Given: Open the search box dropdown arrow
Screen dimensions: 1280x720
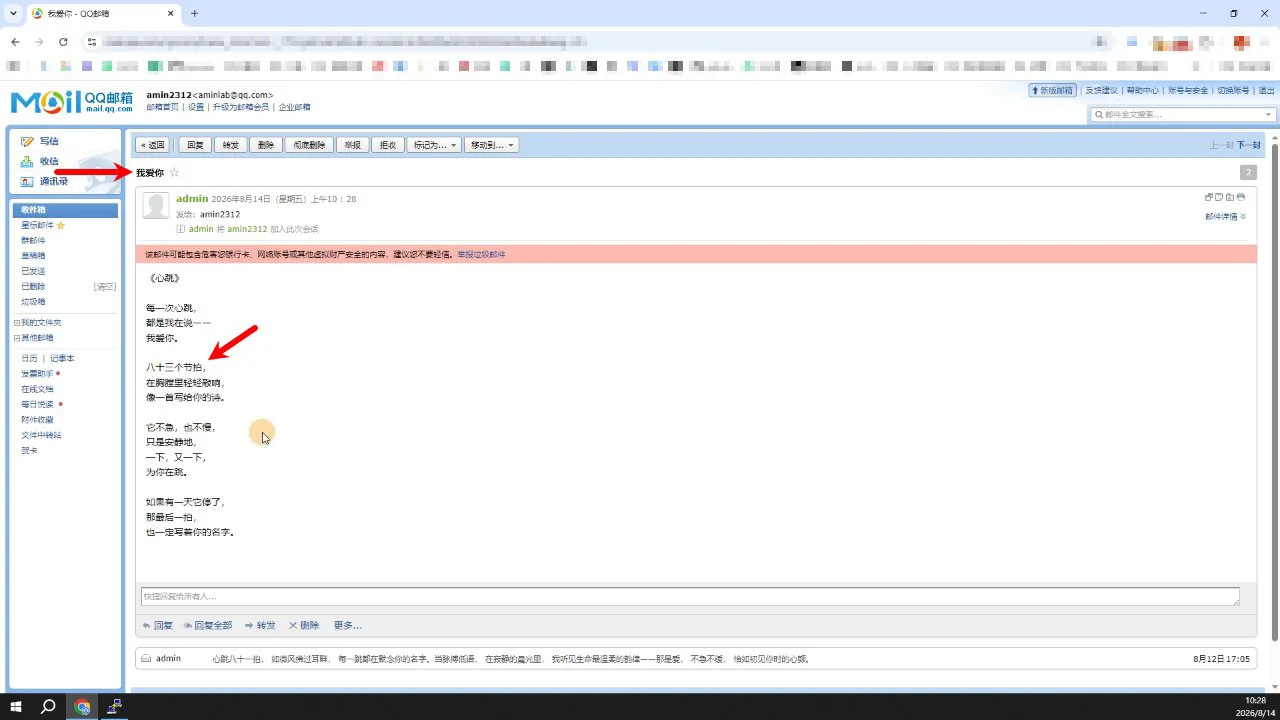Looking at the screenshot, I should [1269, 114].
